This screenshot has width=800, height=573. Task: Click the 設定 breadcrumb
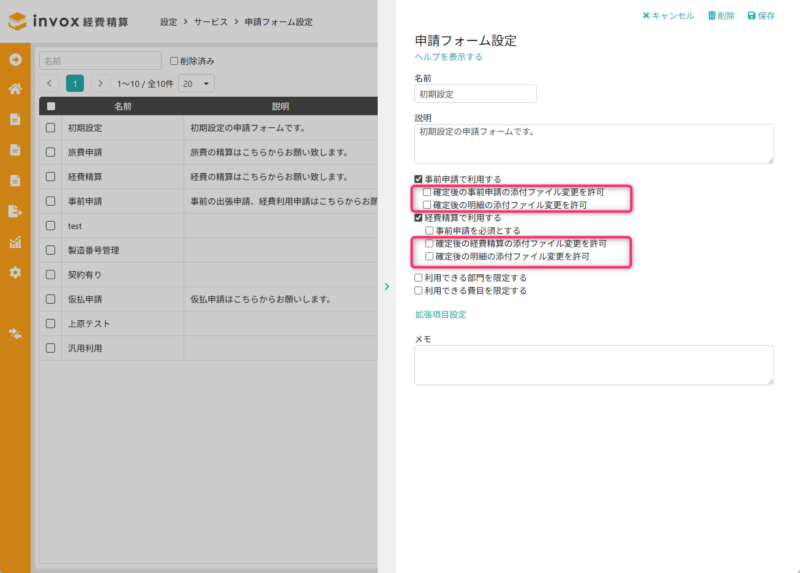coord(168,22)
